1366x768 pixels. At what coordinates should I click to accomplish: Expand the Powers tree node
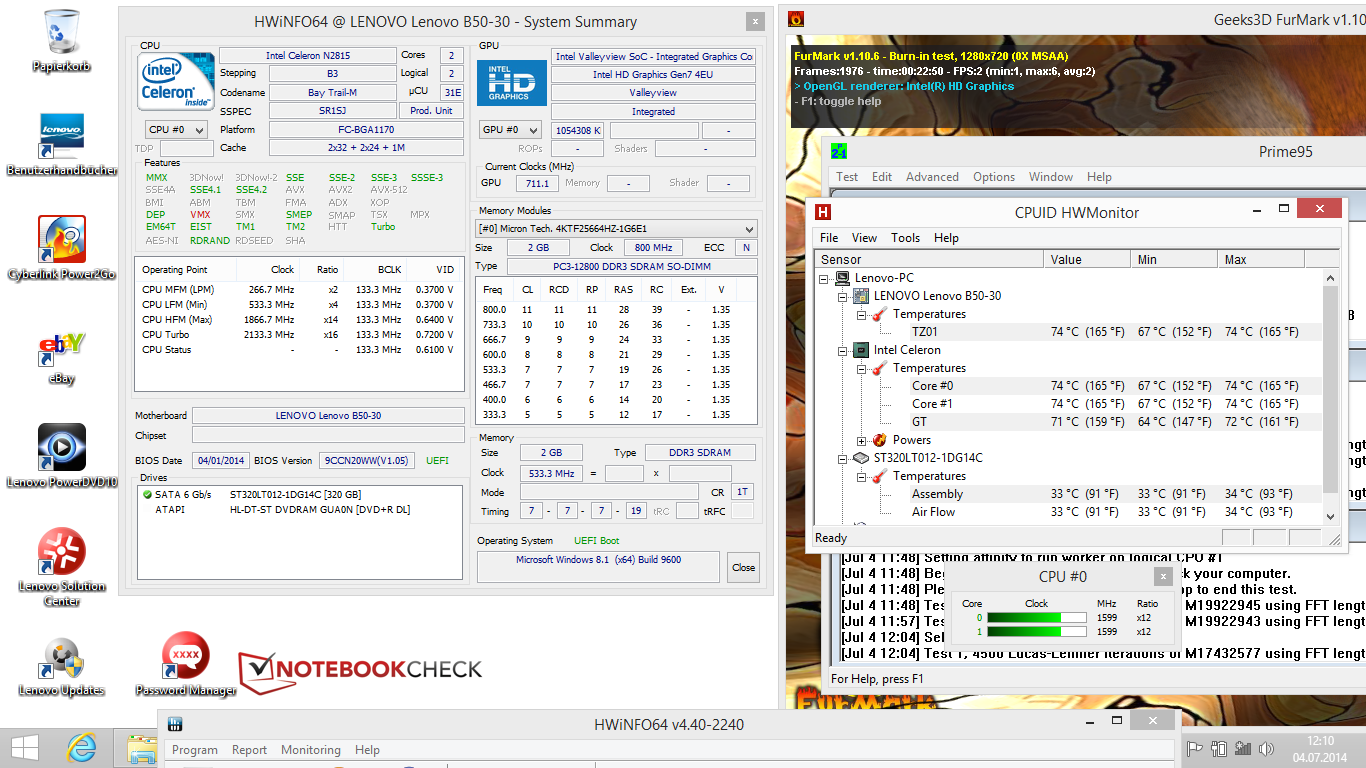[x=861, y=440]
